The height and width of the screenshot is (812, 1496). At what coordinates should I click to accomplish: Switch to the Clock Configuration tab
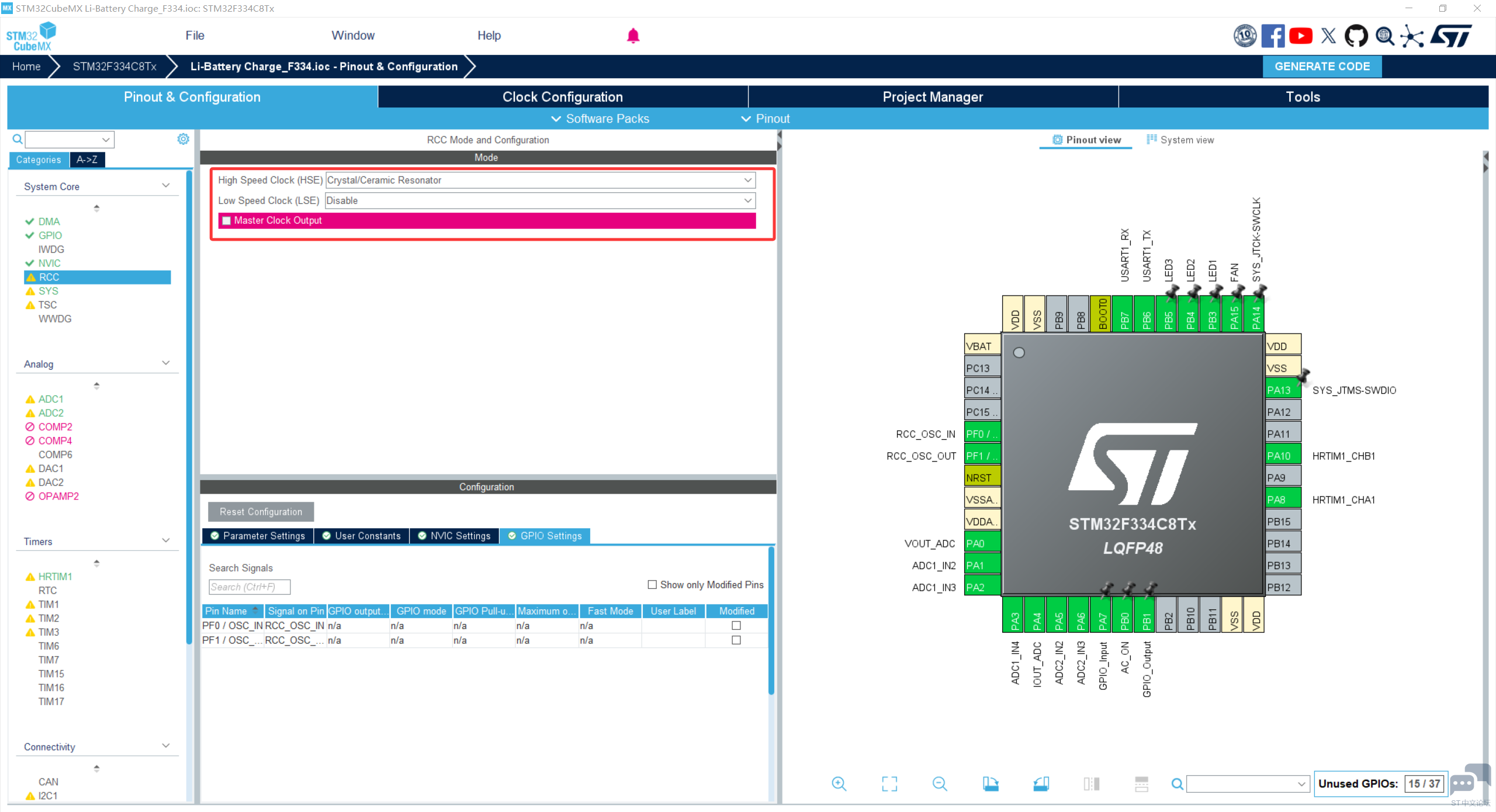(x=562, y=97)
